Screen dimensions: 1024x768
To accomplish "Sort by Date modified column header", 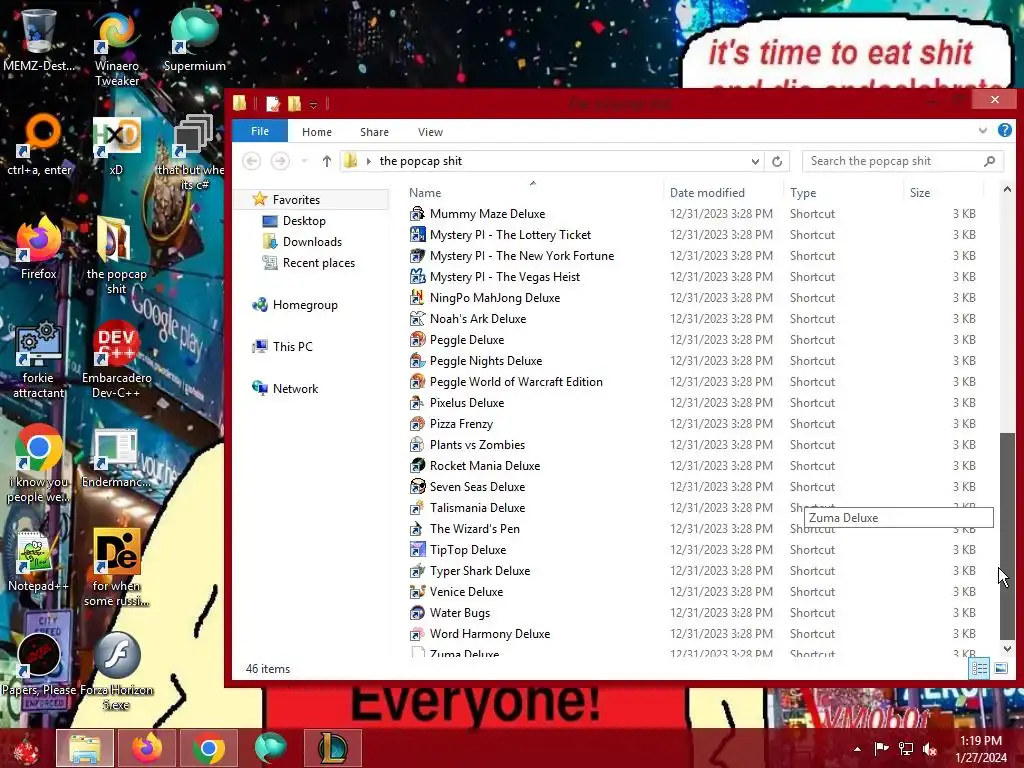I will (724, 193).
